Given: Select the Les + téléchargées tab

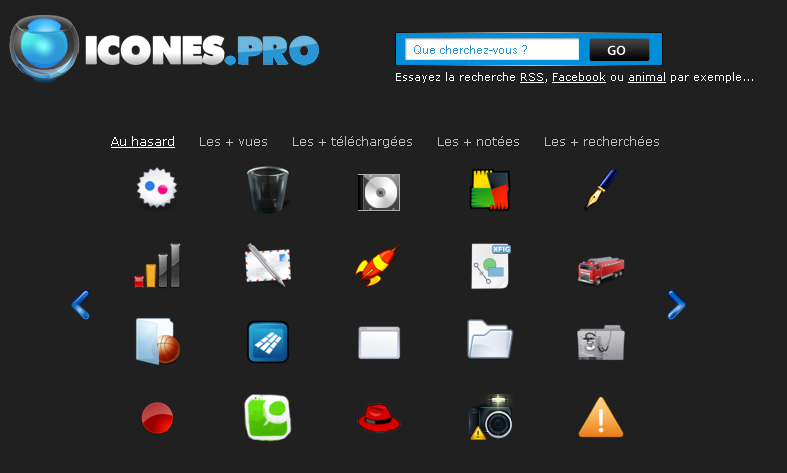Looking at the screenshot, I should click(352, 142).
